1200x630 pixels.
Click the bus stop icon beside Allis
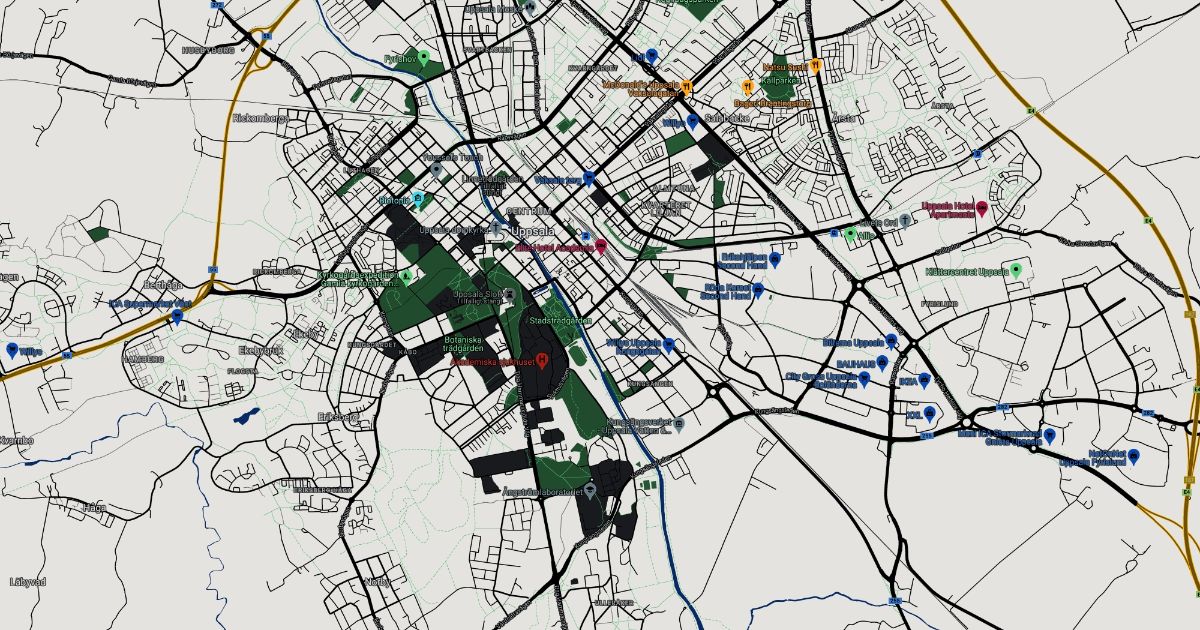835,231
